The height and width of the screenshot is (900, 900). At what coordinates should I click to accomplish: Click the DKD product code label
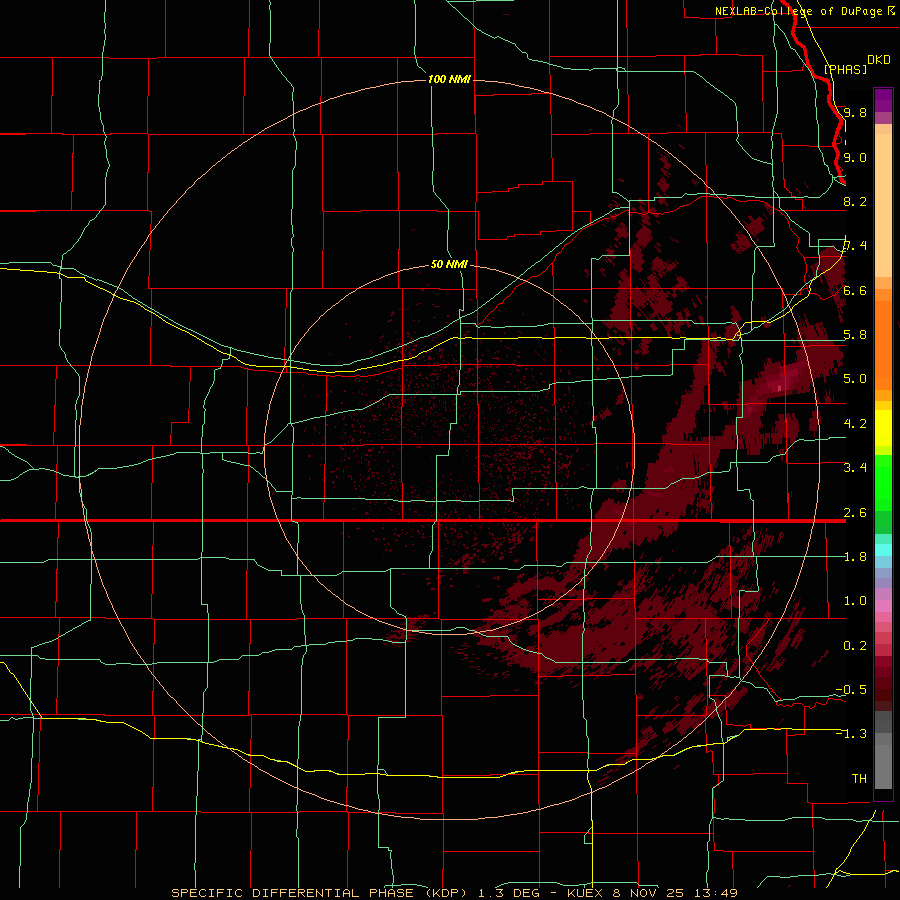point(878,60)
